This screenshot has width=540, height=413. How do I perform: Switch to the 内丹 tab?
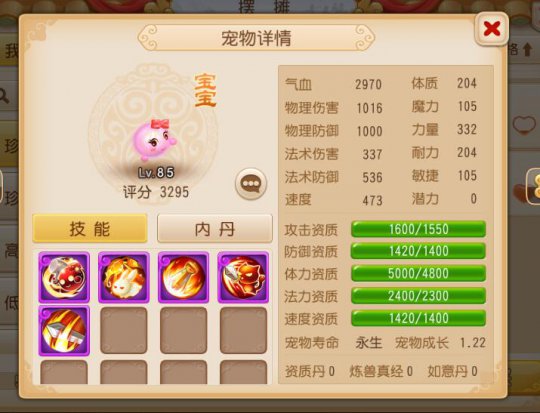[x=215, y=228]
